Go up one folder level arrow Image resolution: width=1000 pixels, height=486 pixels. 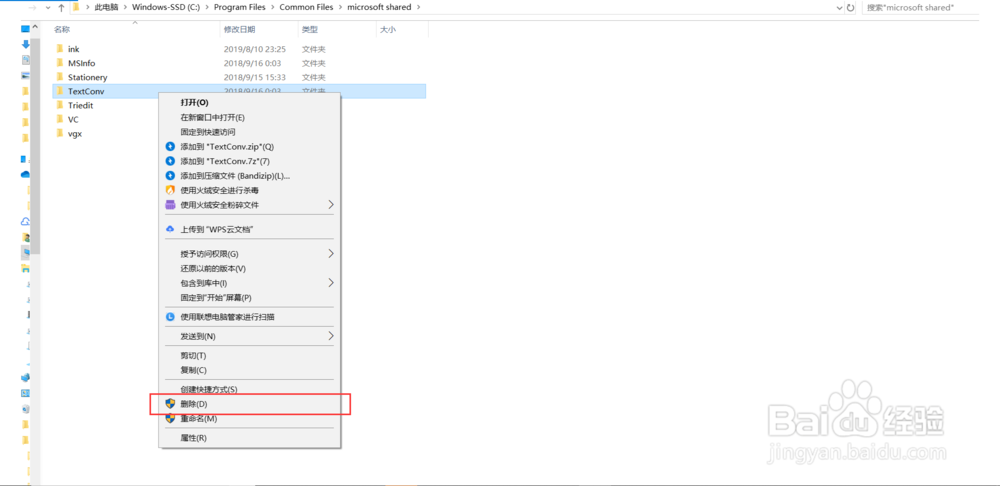click(x=61, y=8)
